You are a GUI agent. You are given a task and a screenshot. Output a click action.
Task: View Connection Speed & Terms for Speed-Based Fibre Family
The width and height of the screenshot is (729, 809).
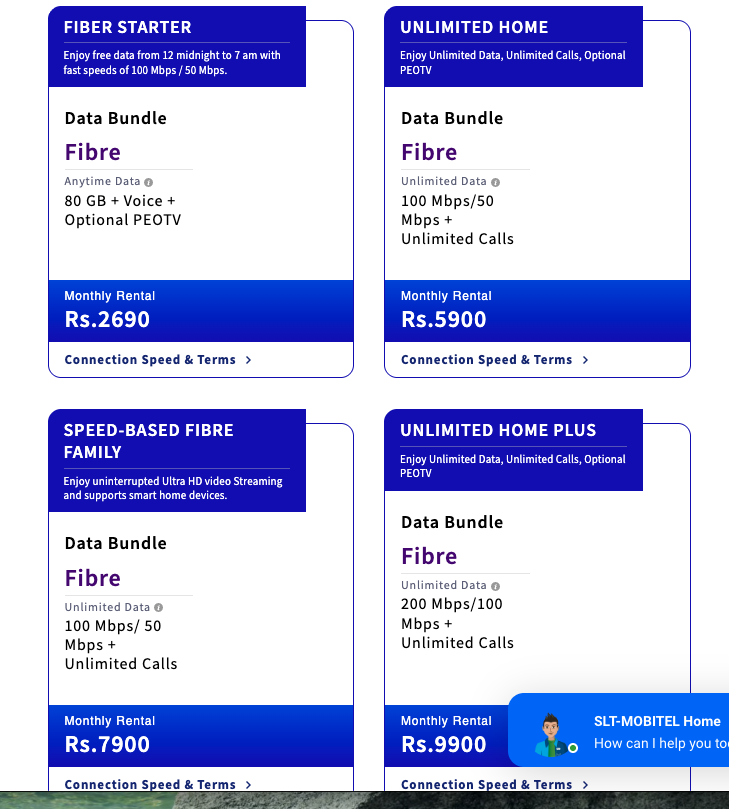[x=150, y=784]
